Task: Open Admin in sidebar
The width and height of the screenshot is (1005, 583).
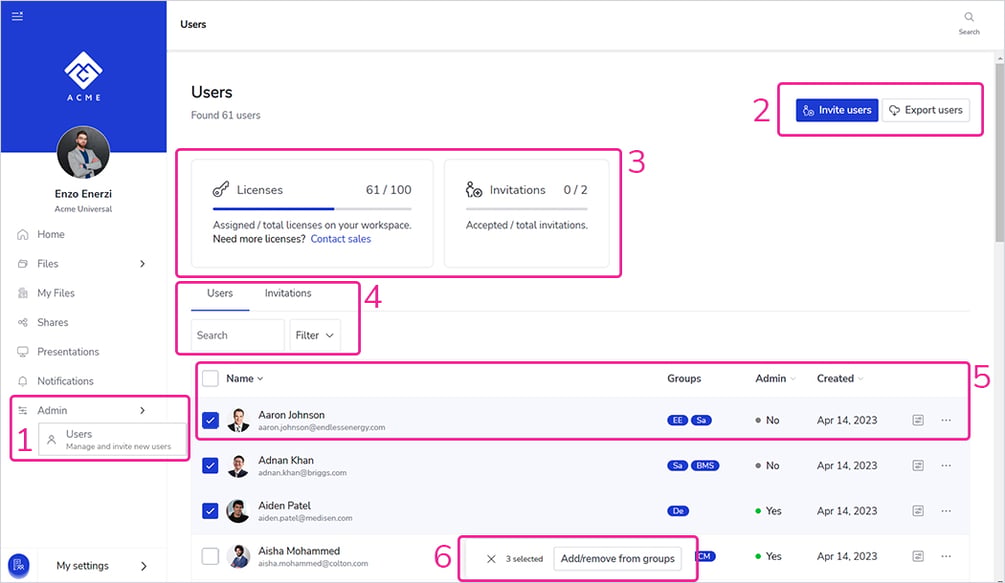Action: coord(52,410)
